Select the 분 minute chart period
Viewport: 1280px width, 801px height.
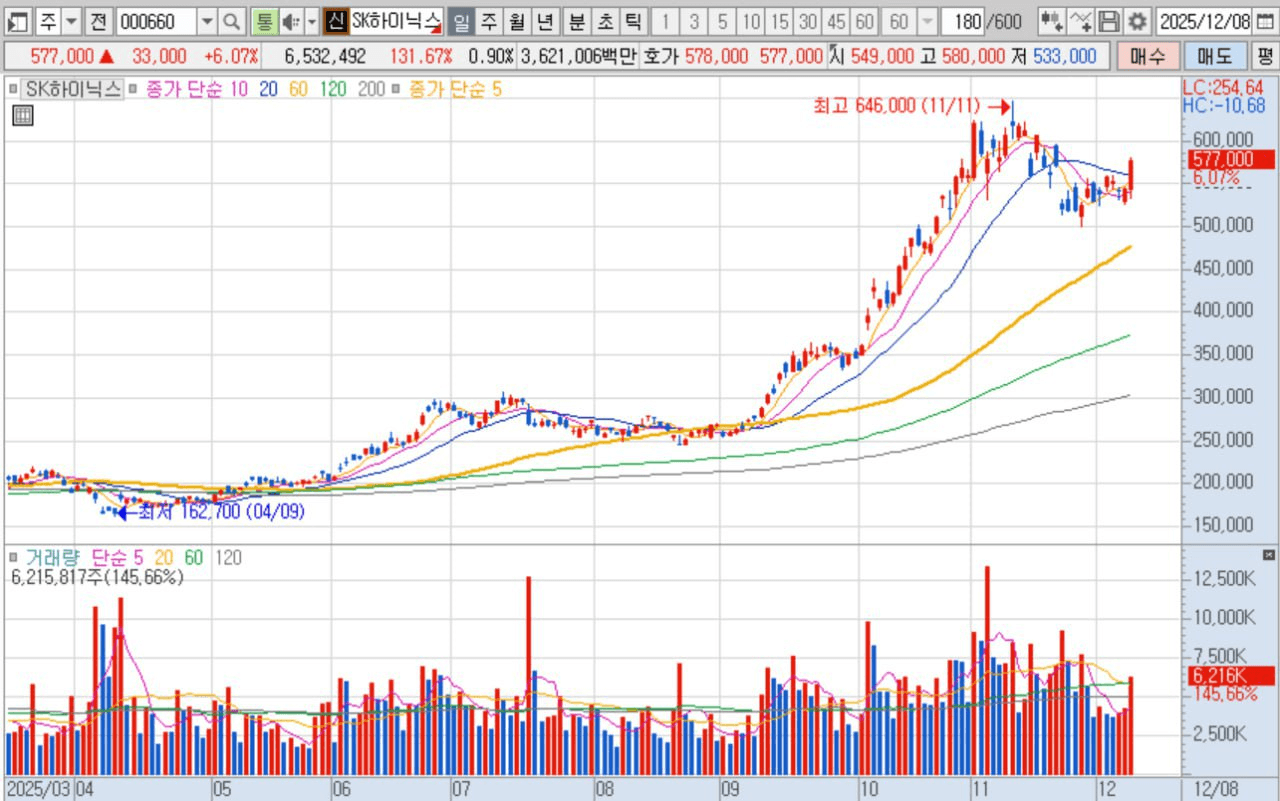click(577, 21)
